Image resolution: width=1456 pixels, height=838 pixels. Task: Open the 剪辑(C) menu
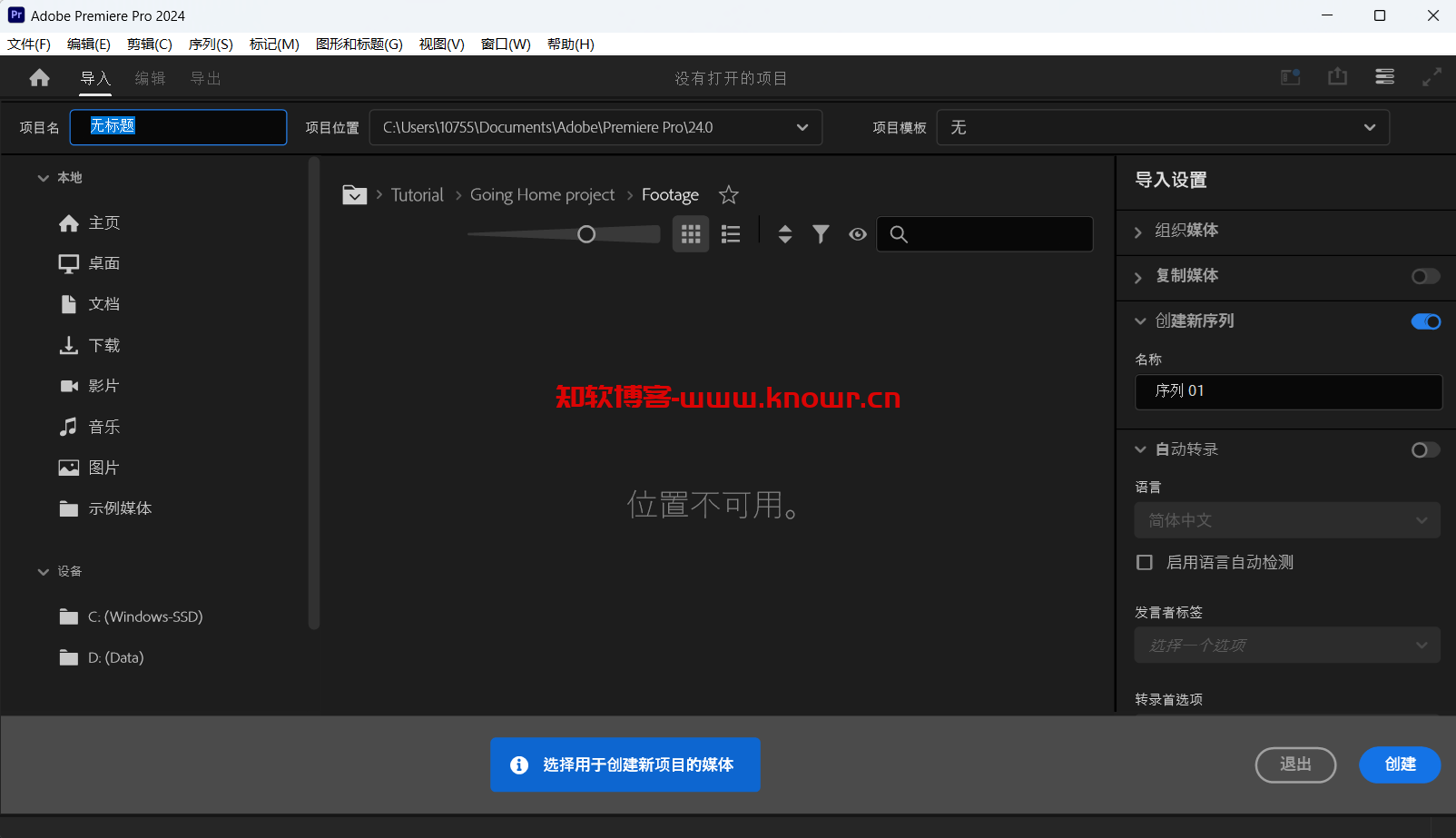(x=150, y=44)
